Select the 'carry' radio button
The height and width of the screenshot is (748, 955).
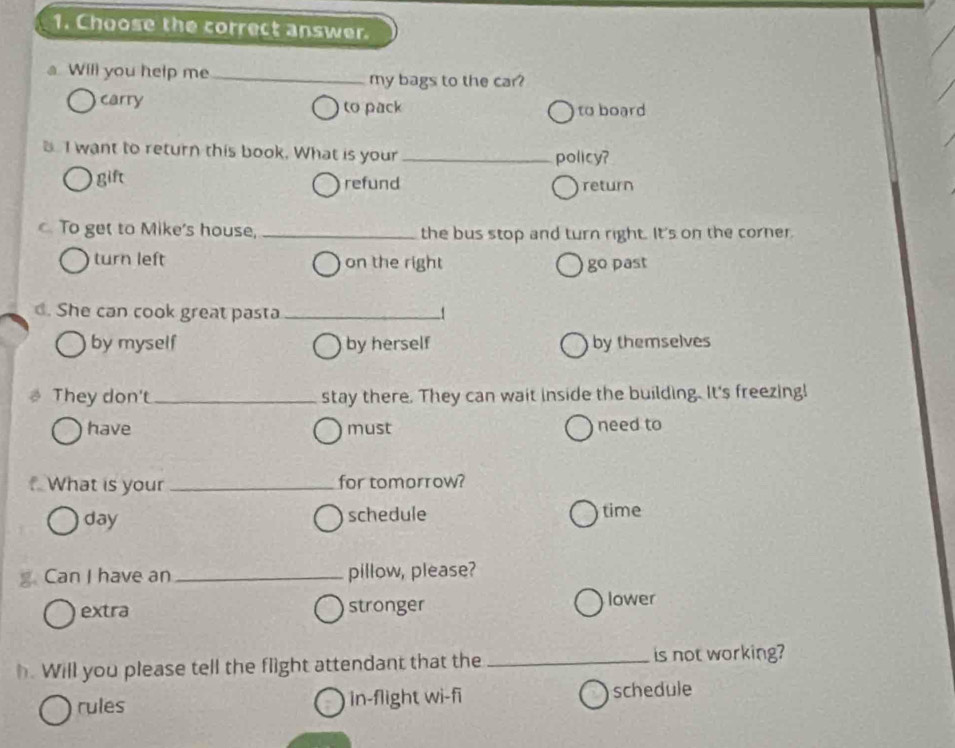coord(81,101)
